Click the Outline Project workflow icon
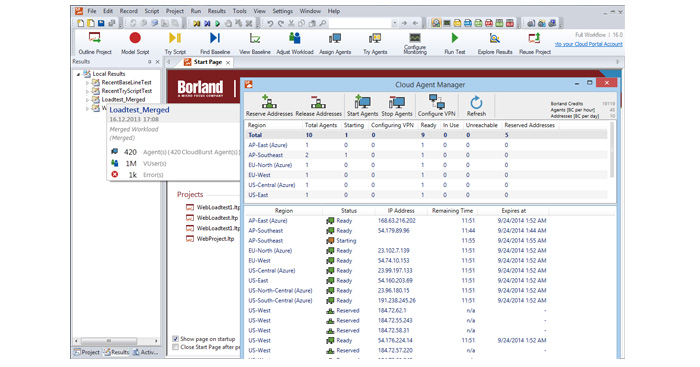 point(95,38)
